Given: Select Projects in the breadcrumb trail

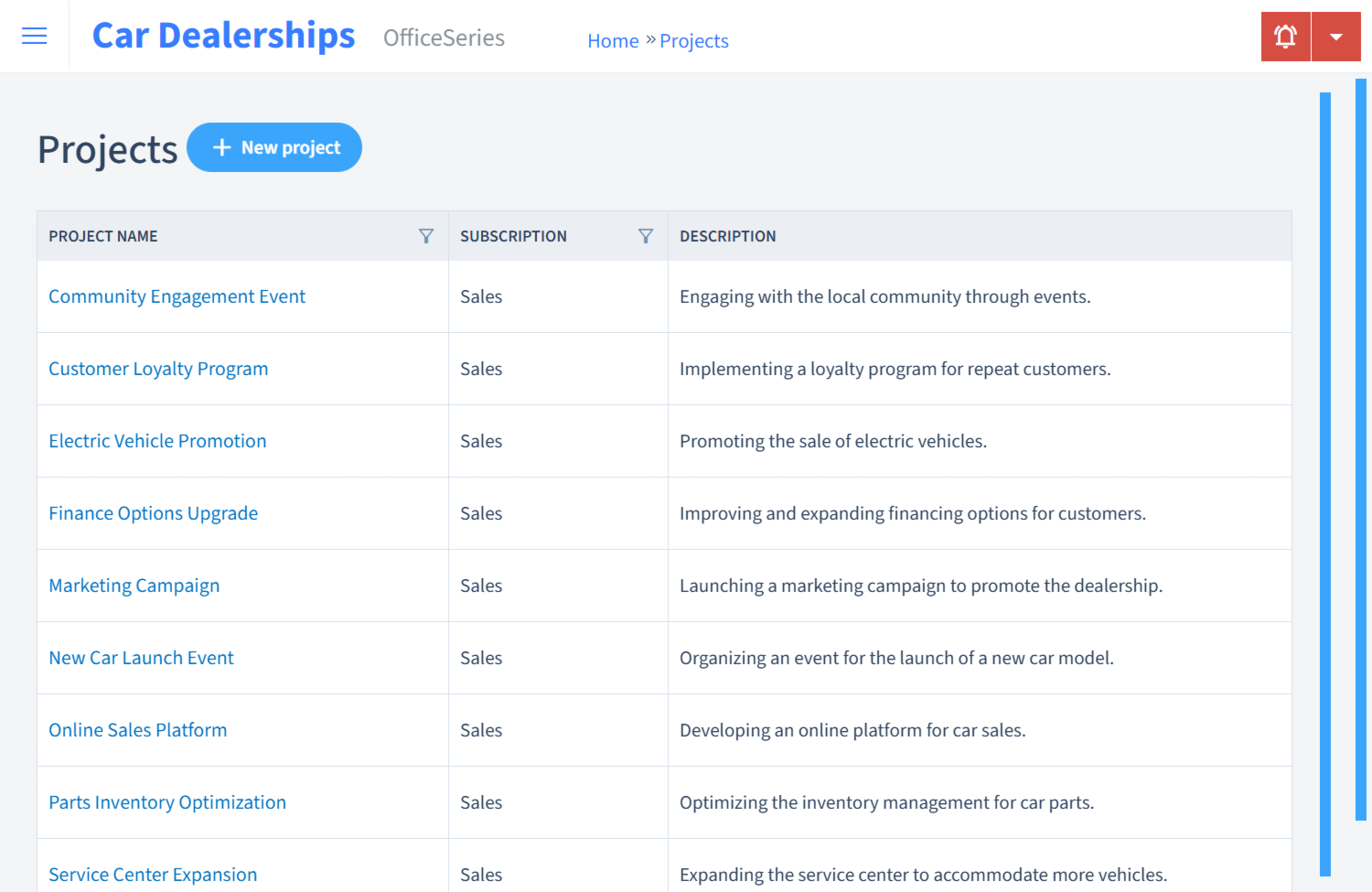Looking at the screenshot, I should [693, 40].
